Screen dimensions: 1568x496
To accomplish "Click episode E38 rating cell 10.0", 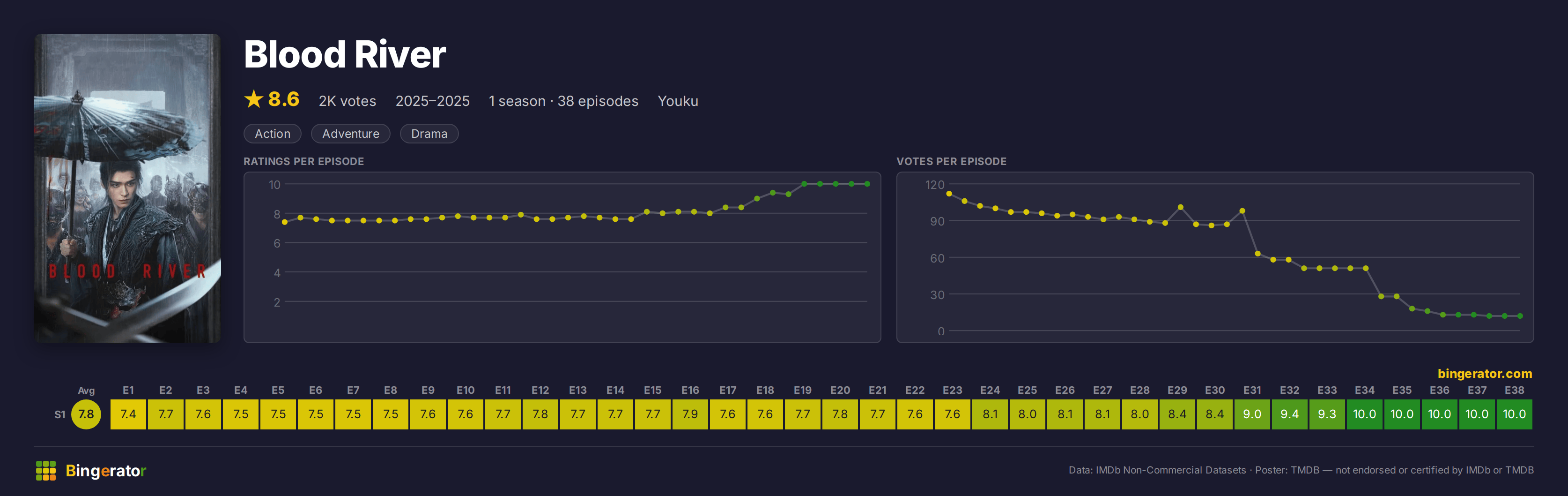I will (1515, 414).
